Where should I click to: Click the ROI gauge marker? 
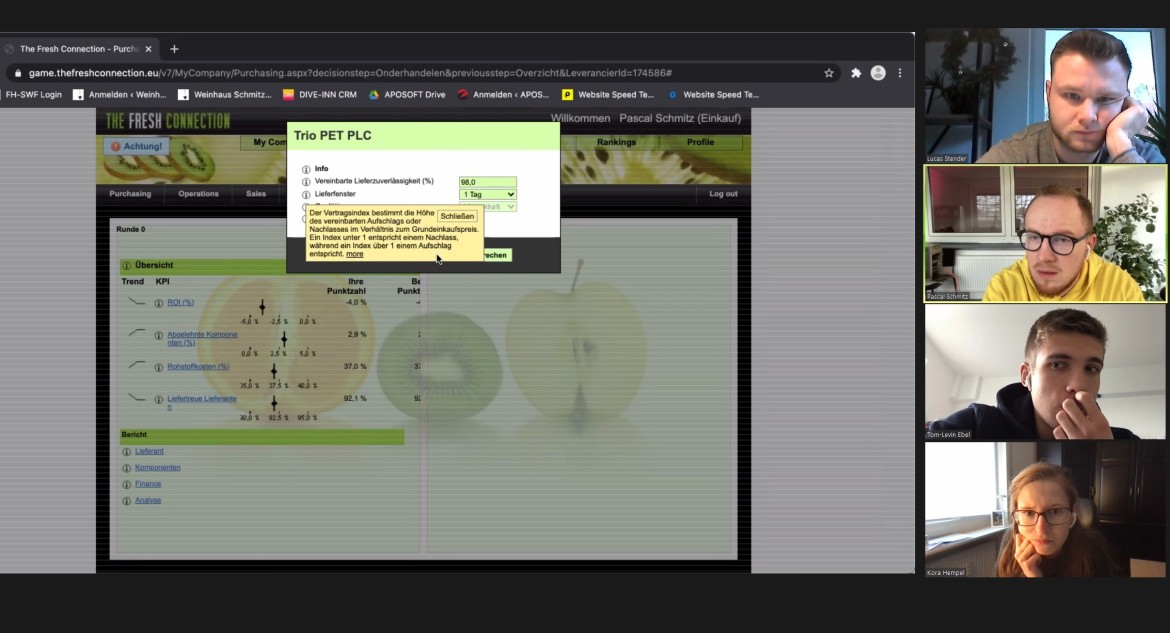pos(262,307)
